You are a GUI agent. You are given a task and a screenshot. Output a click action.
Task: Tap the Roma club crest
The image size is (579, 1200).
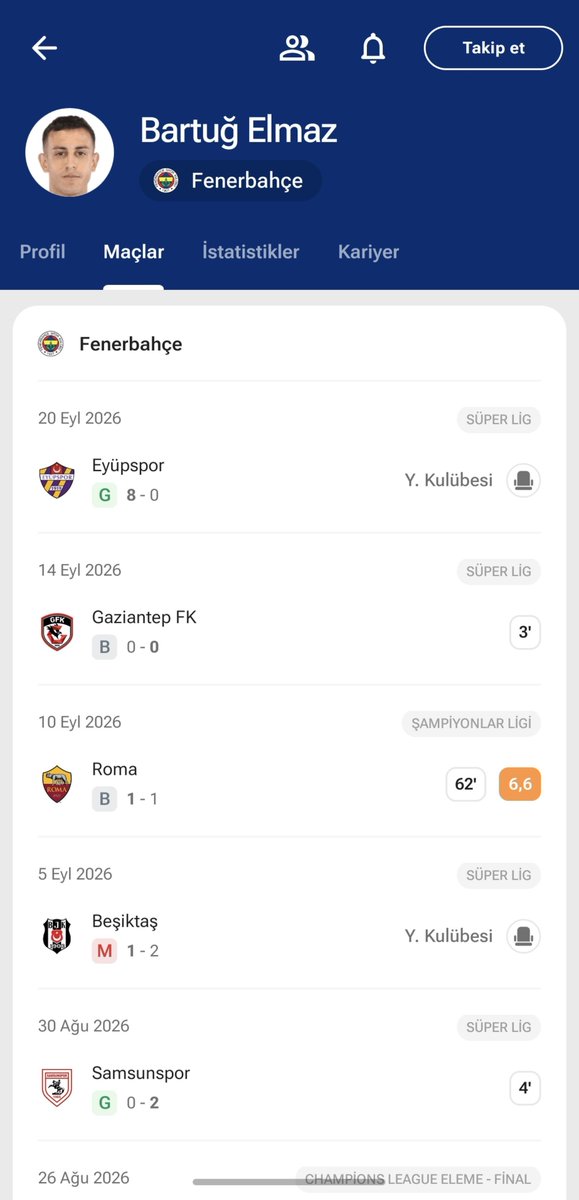click(57, 784)
